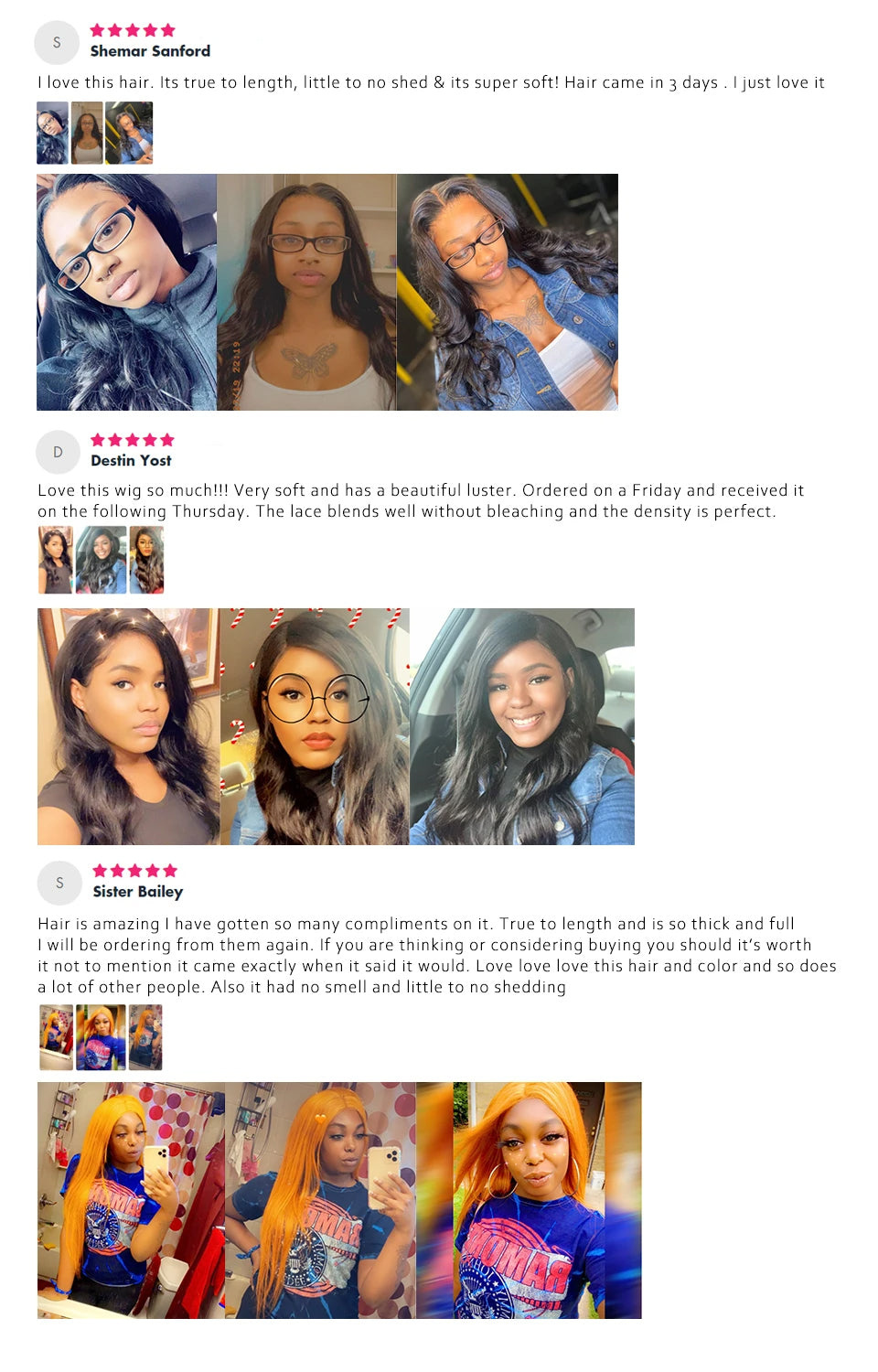The image size is (878, 1372).
Task: Open large photo of smiling woman in car
Action: (x=522, y=726)
